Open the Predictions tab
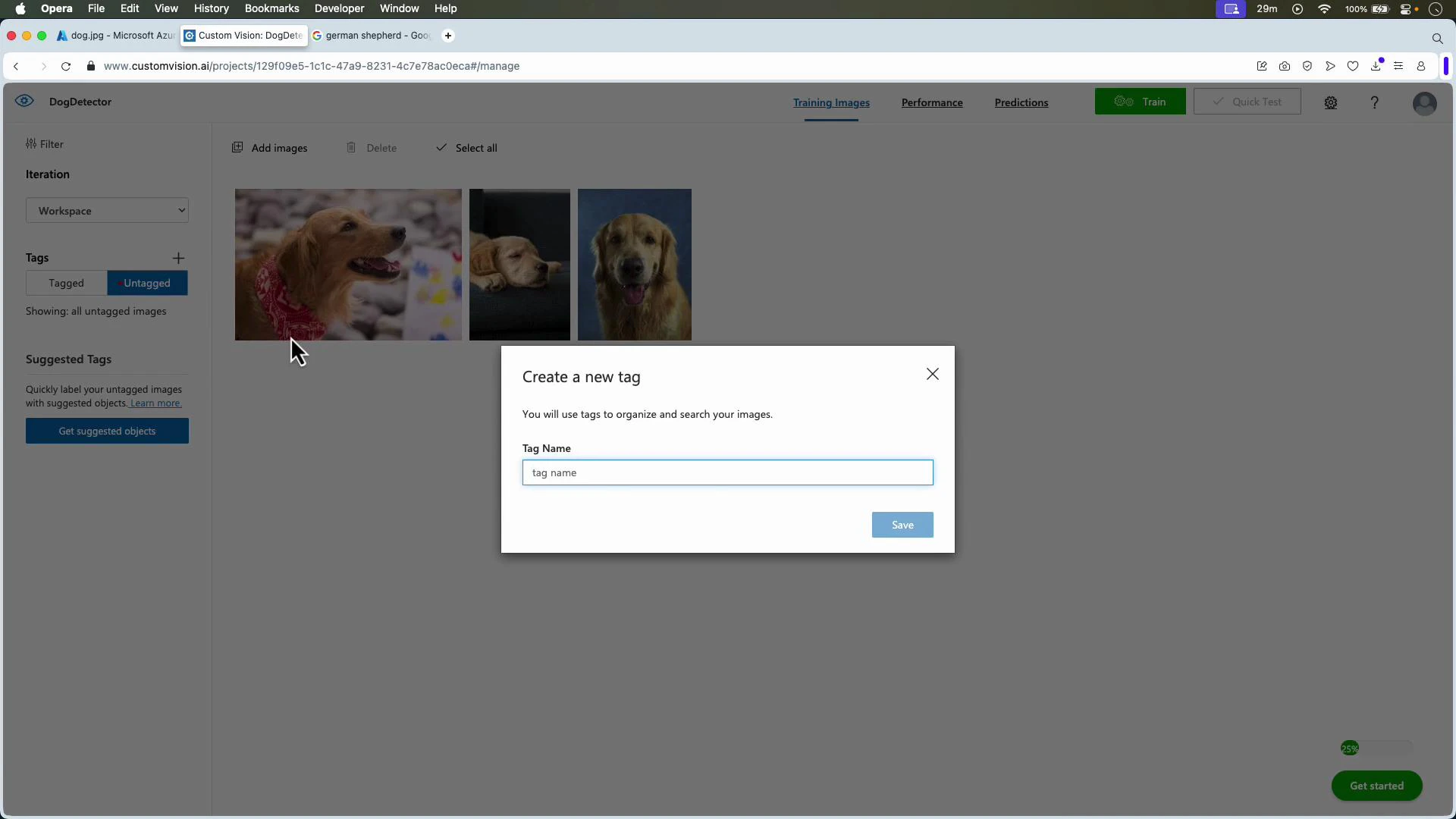The width and height of the screenshot is (1456, 819). (1021, 102)
